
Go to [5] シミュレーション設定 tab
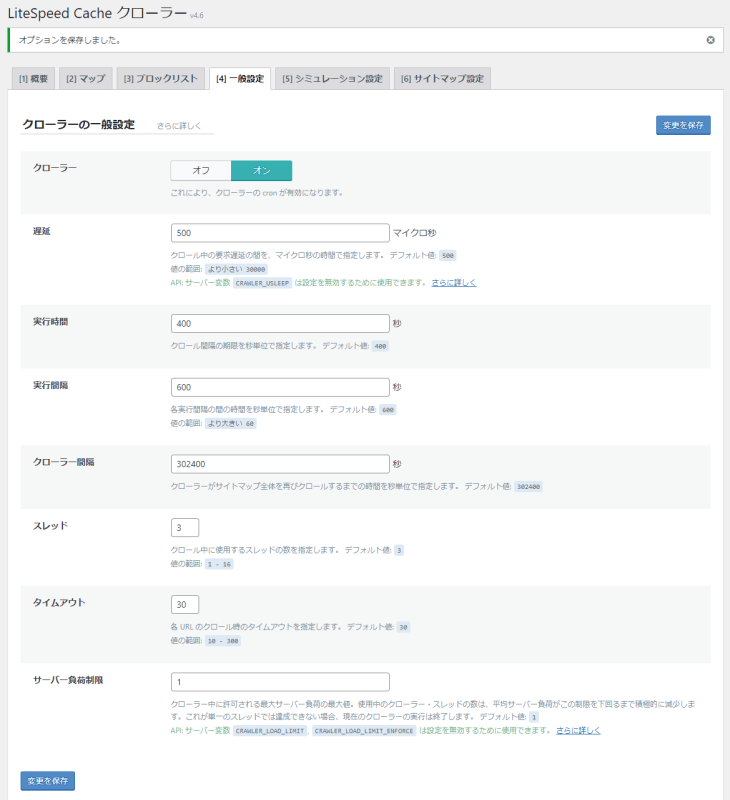coord(332,78)
